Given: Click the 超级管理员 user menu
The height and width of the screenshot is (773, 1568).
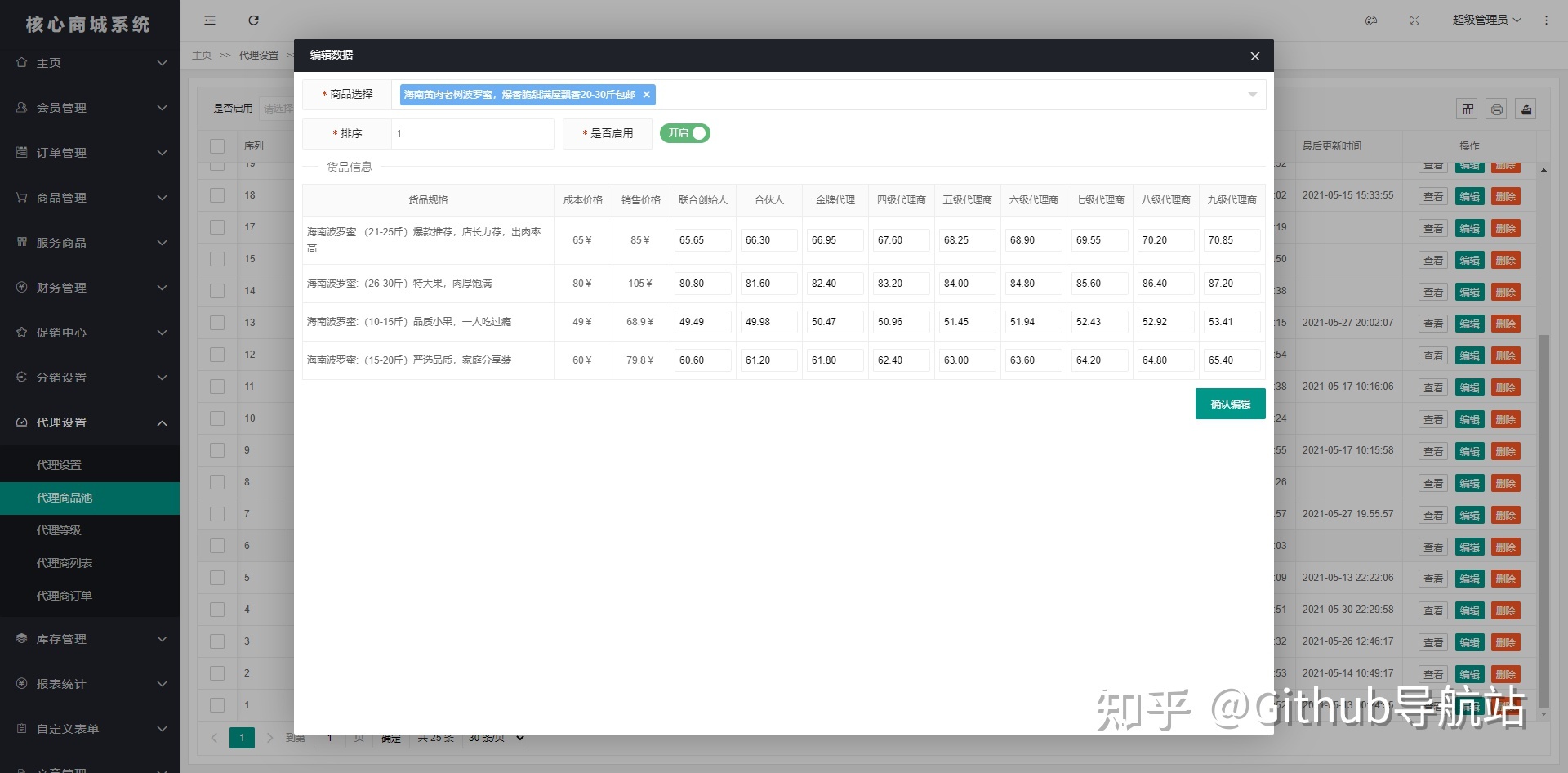Looking at the screenshot, I should 1486,20.
